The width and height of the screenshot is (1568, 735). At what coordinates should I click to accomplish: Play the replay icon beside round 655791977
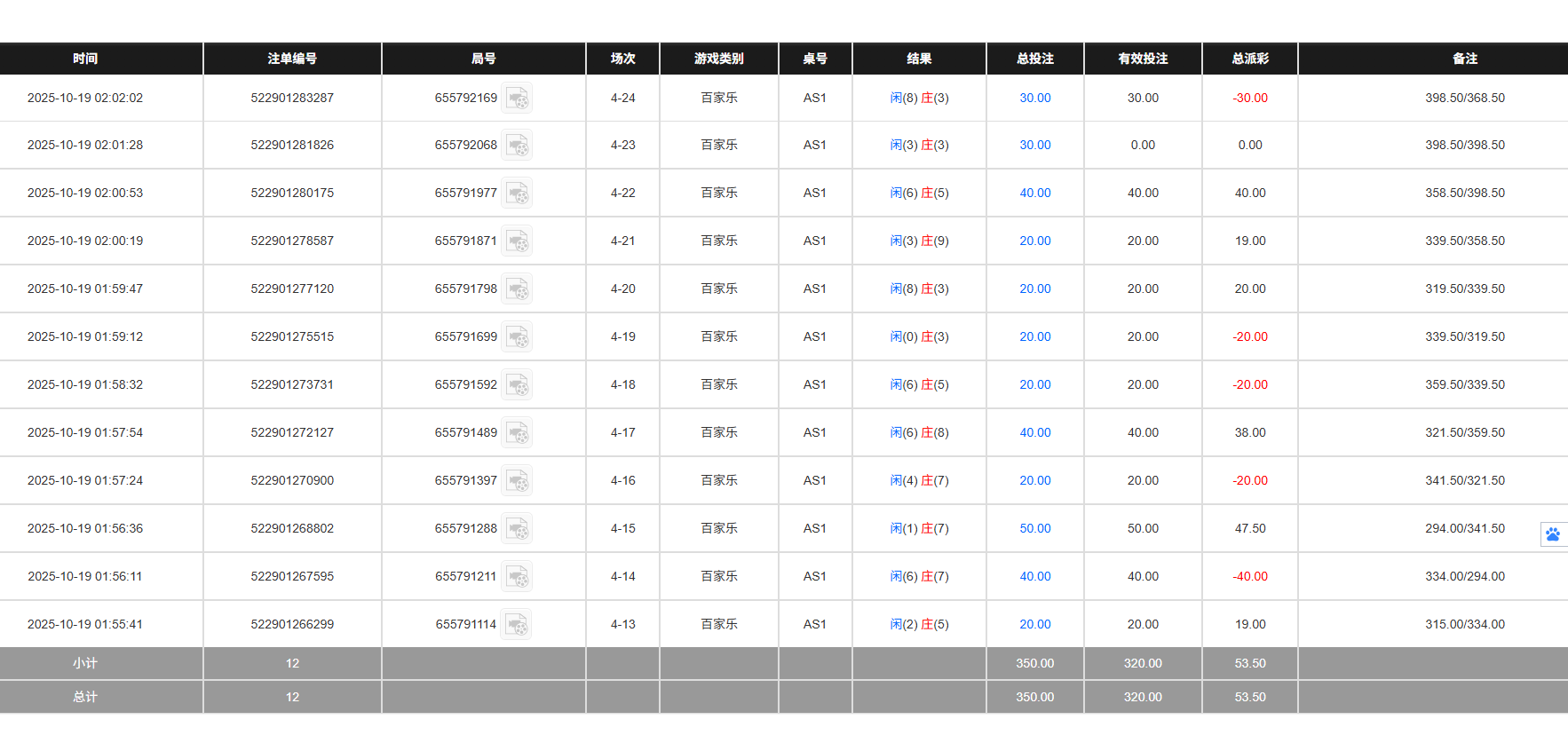click(518, 193)
